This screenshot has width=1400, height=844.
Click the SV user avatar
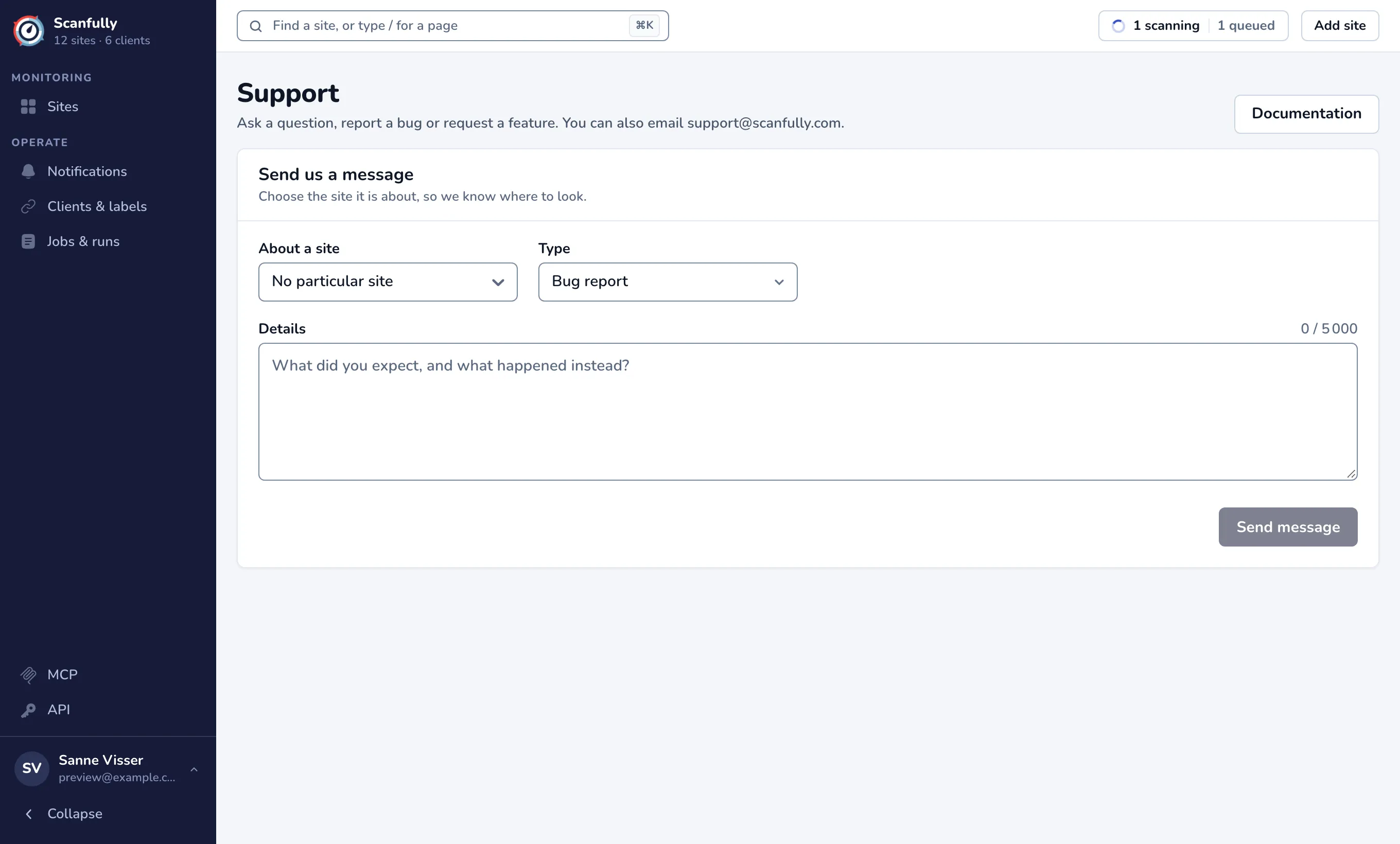point(31,768)
